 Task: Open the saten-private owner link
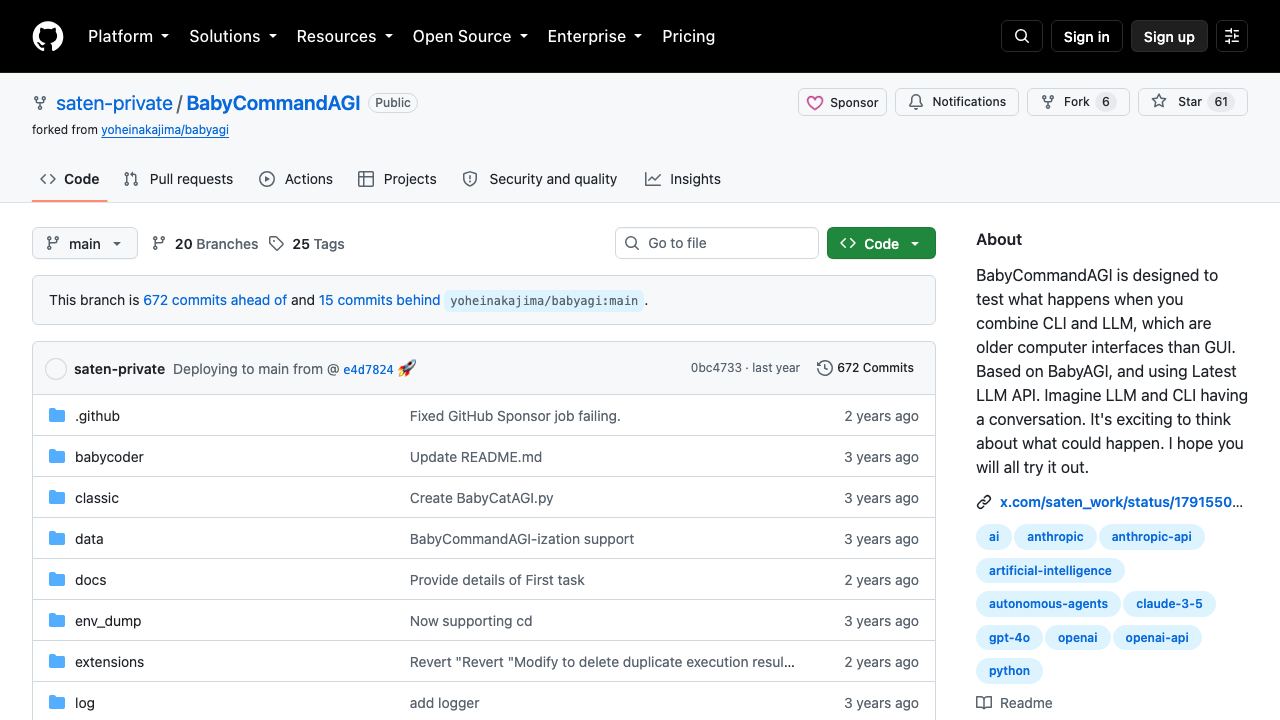[114, 103]
